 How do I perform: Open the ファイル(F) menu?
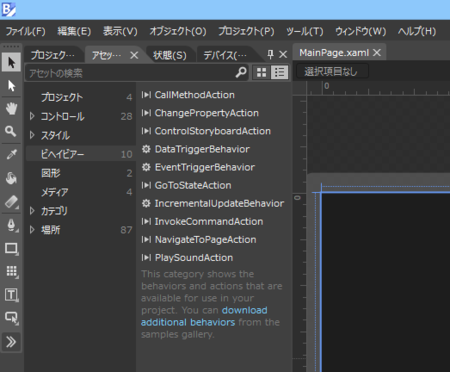point(26,31)
